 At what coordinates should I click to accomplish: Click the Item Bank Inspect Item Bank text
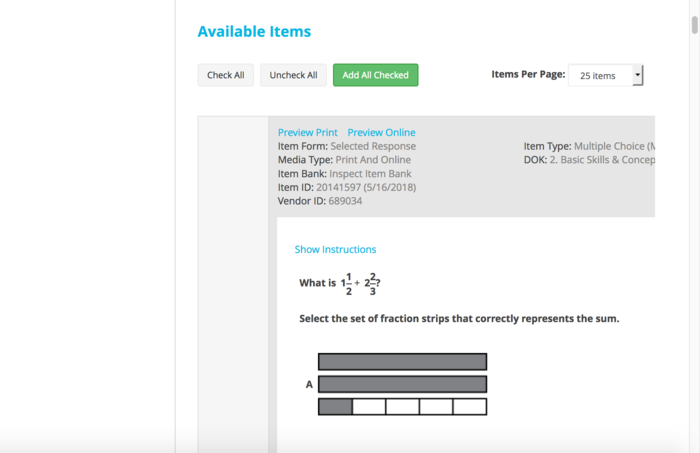pyautogui.click(x=343, y=173)
